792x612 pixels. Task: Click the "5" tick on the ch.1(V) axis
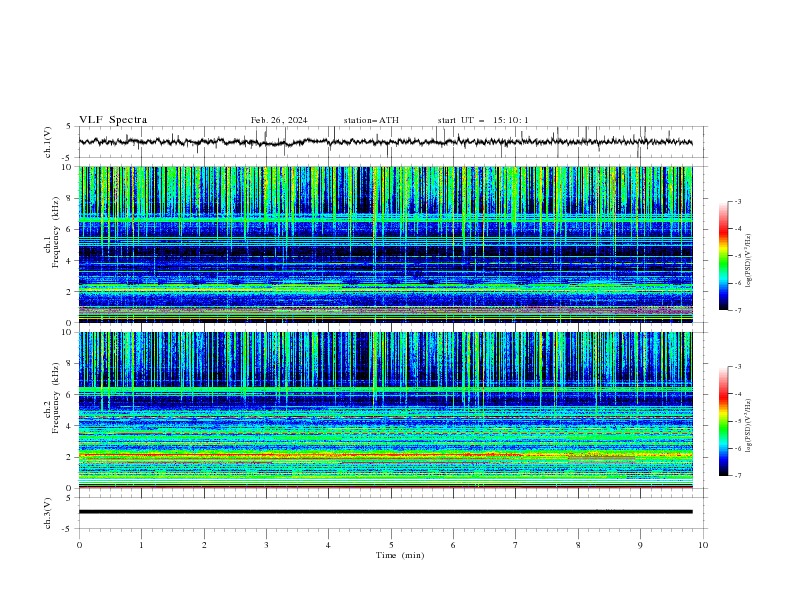tap(69, 127)
